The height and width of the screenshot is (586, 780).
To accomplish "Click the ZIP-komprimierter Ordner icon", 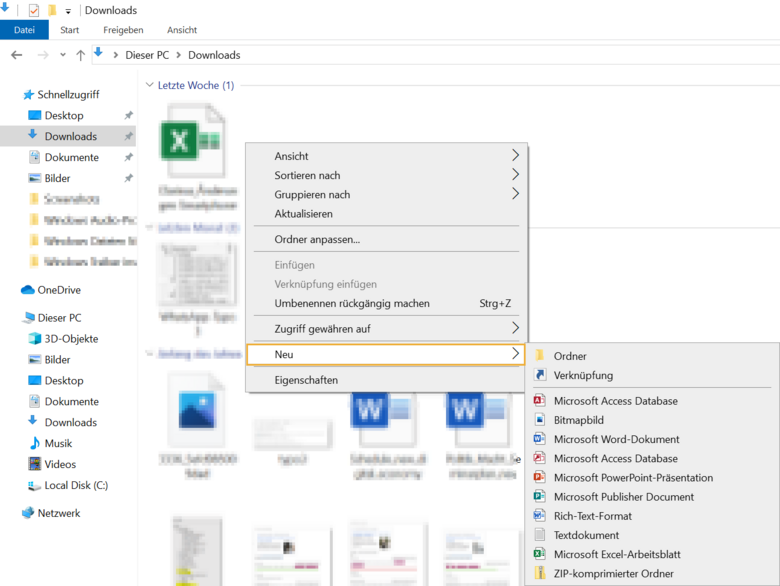I will (540, 574).
